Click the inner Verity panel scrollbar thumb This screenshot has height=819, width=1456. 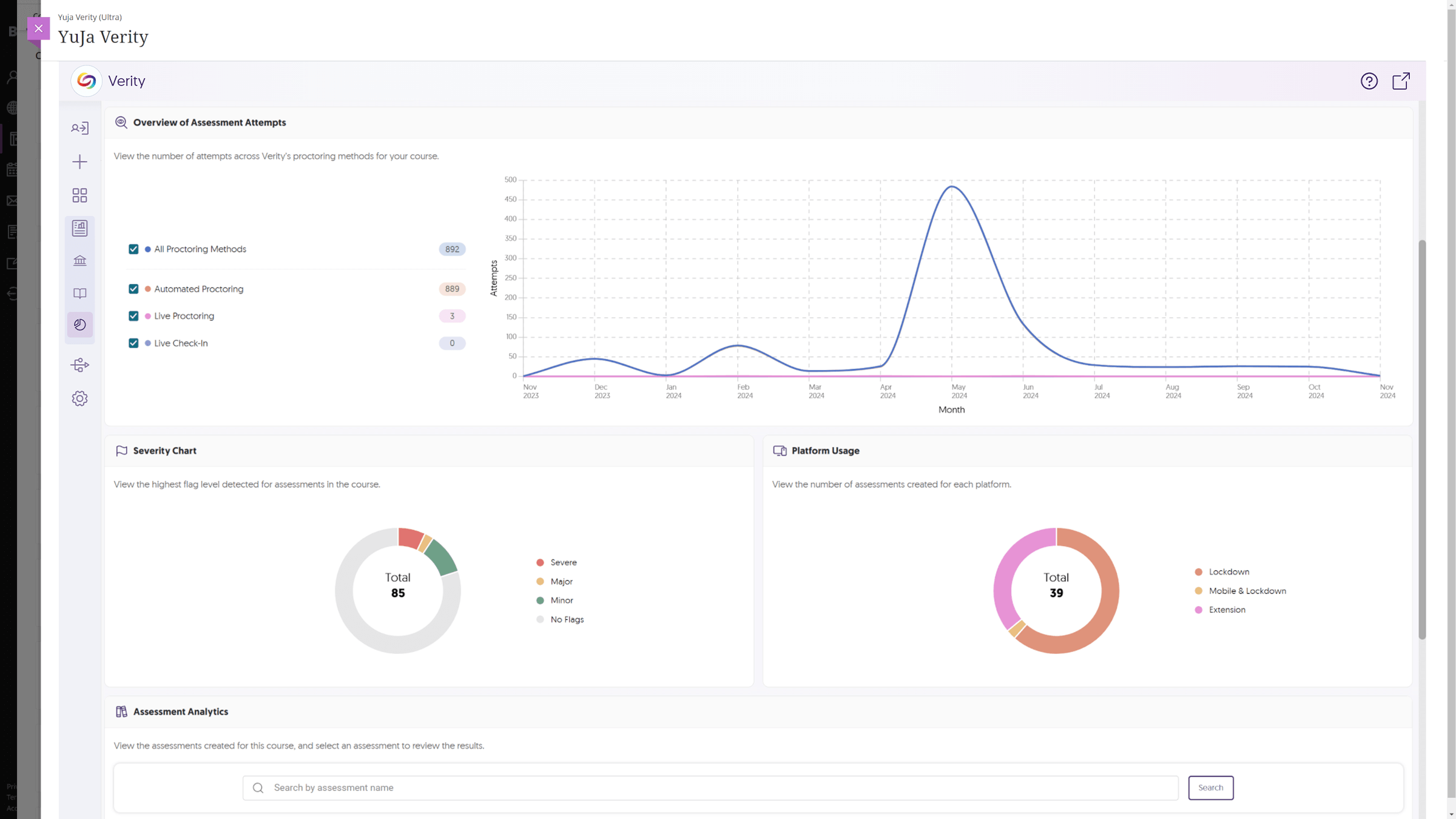click(x=1422, y=439)
